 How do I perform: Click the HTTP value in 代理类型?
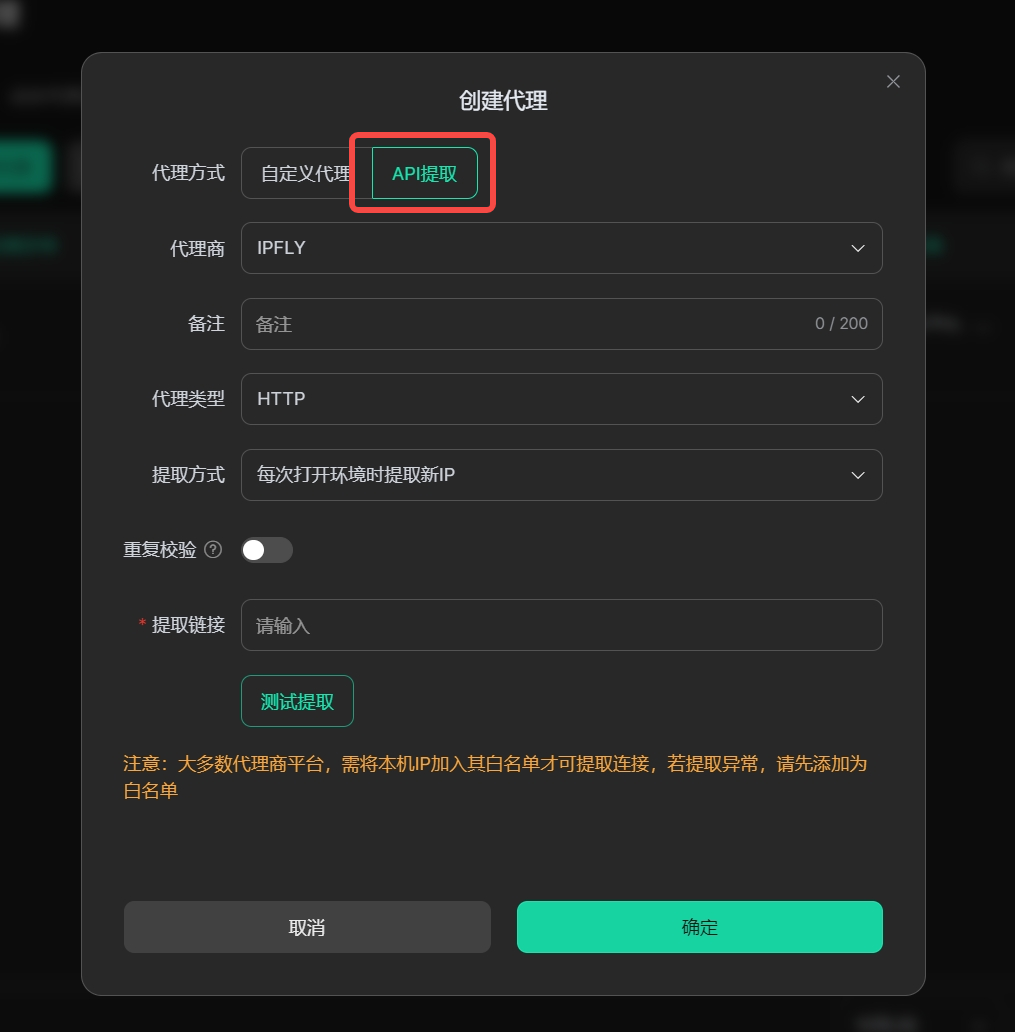tap(281, 399)
